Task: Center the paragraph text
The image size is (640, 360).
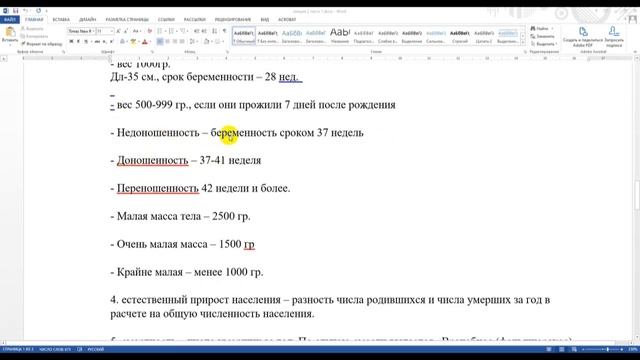Action: pos(167,42)
